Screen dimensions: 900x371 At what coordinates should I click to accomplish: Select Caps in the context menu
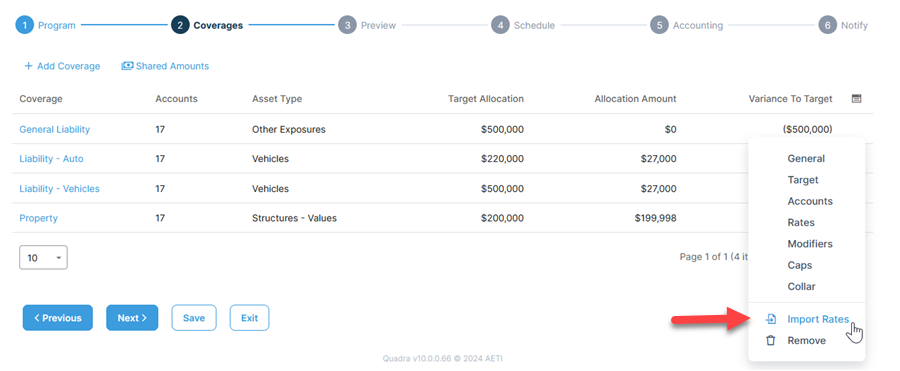[800, 265]
